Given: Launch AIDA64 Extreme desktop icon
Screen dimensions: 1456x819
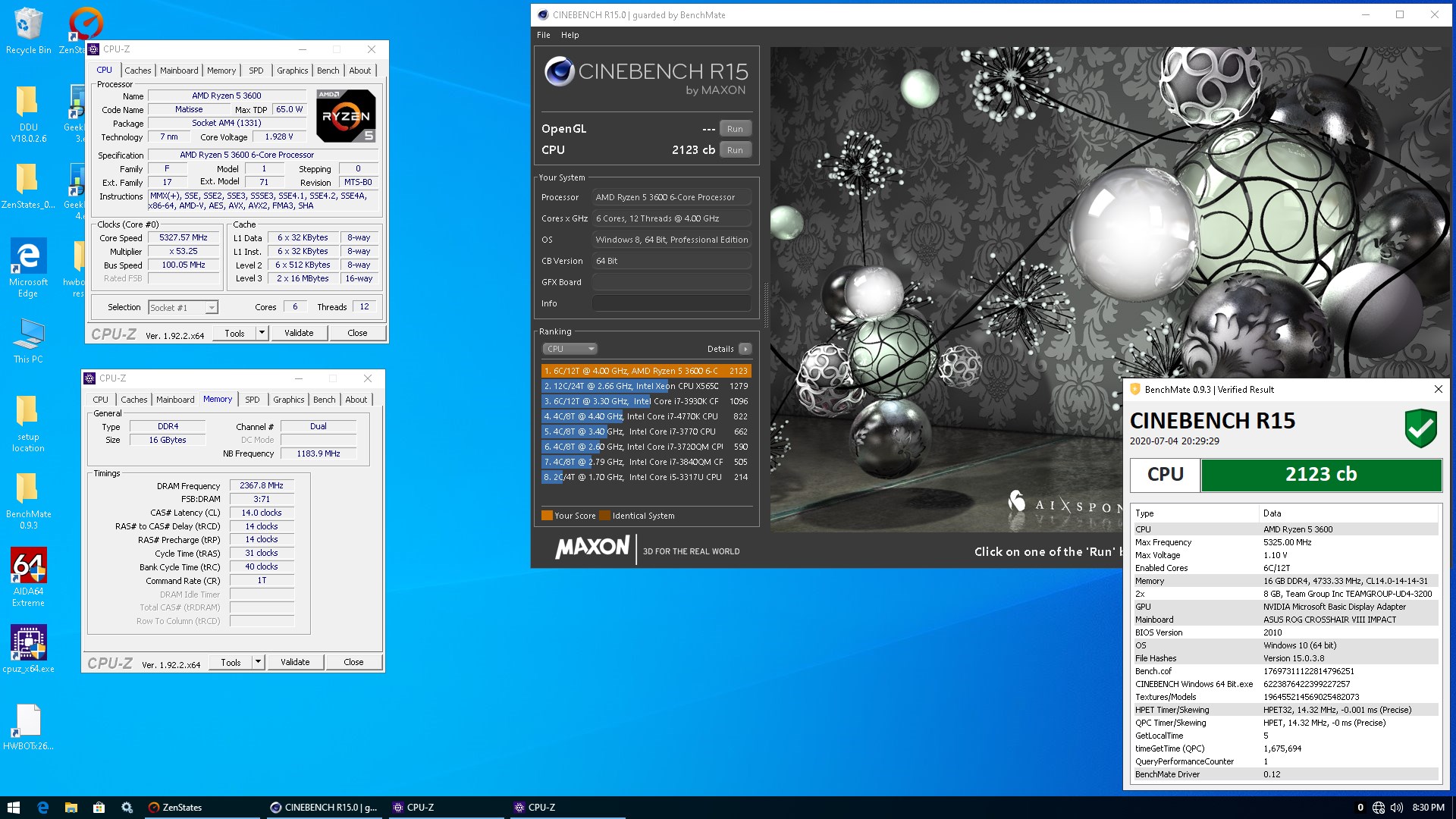Looking at the screenshot, I should point(28,577).
